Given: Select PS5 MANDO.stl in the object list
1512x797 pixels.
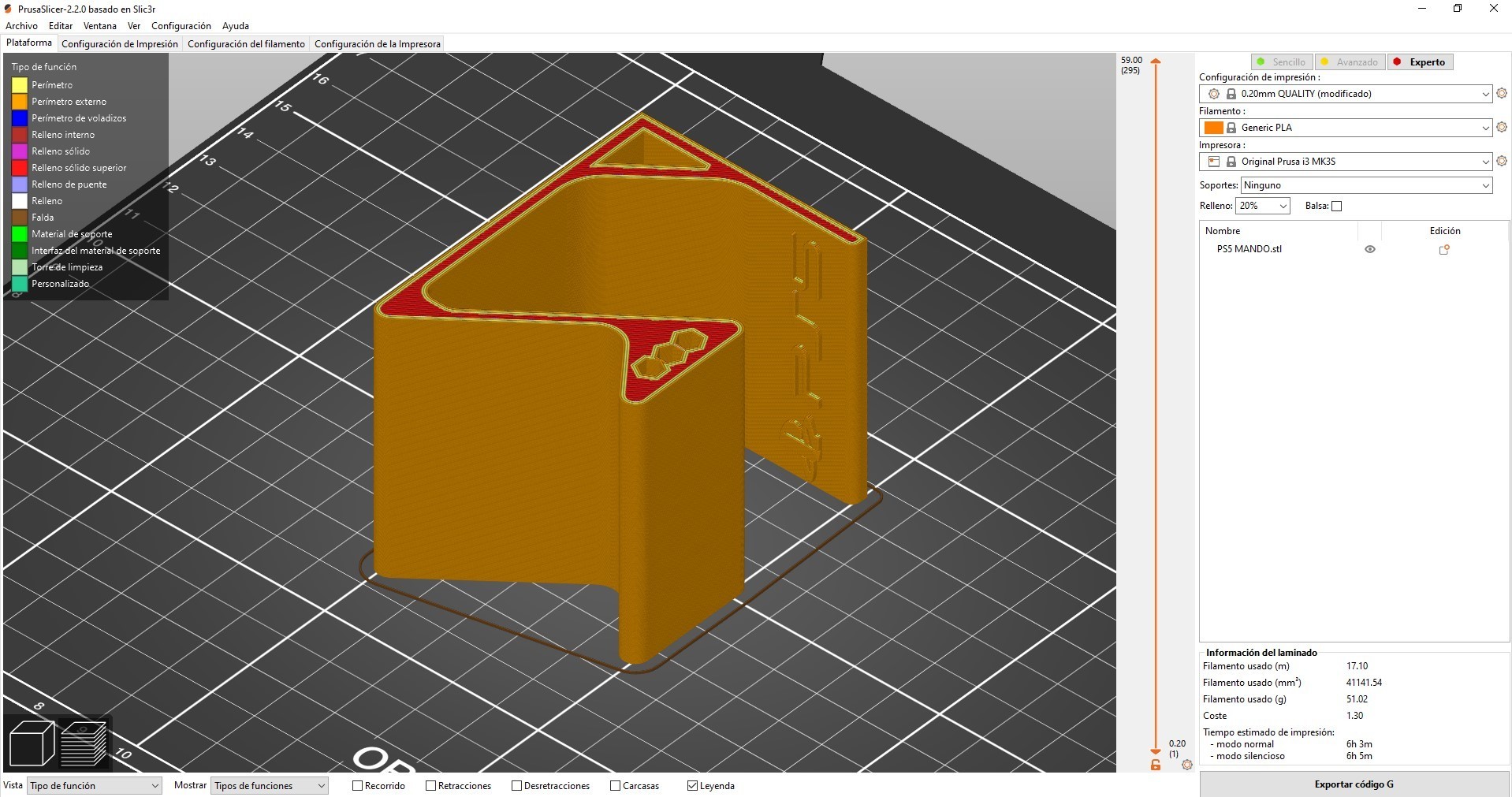Looking at the screenshot, I should coord(1249,249).
